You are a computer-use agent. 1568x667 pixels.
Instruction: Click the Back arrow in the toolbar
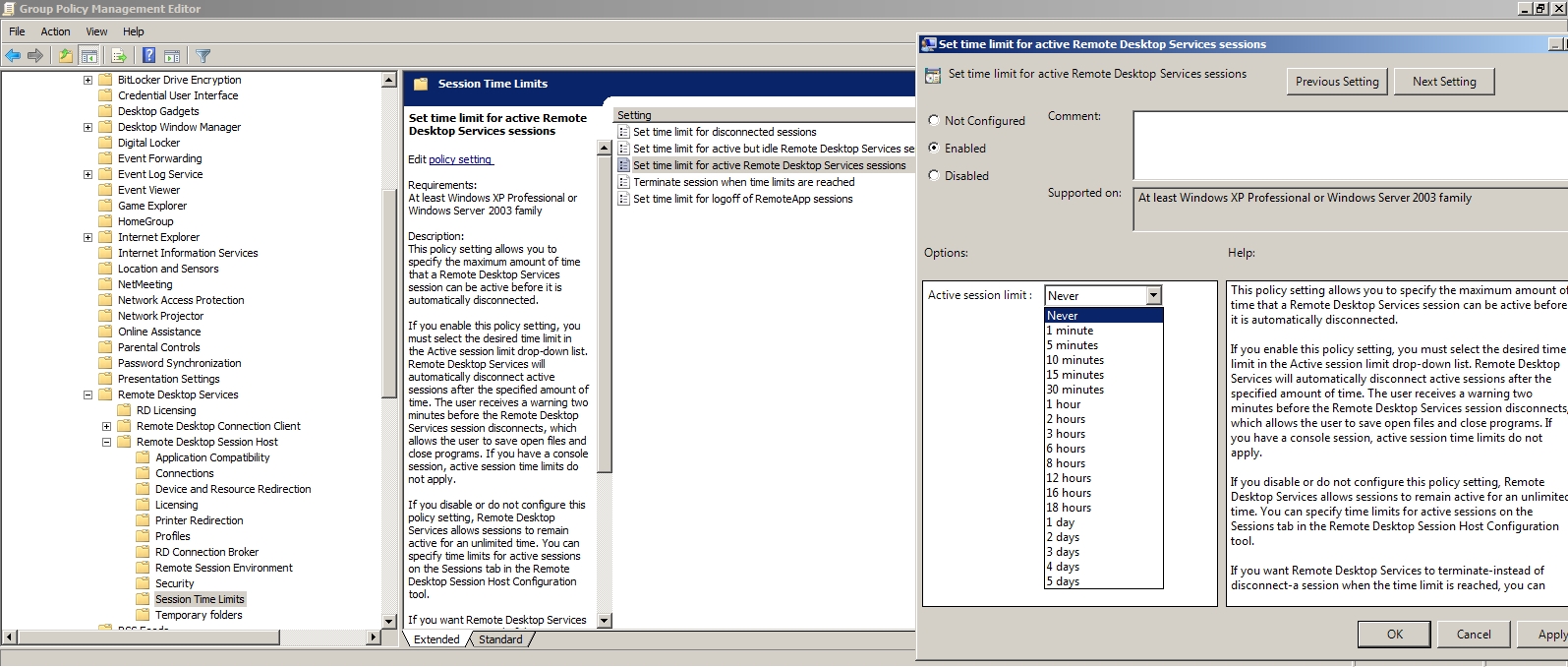coord(13,56)
